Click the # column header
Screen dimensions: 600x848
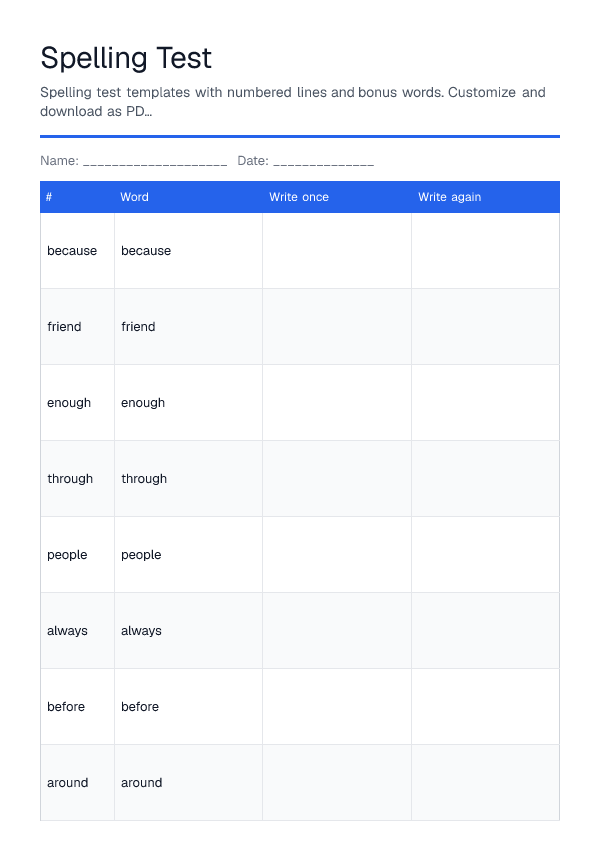point(49,197)
